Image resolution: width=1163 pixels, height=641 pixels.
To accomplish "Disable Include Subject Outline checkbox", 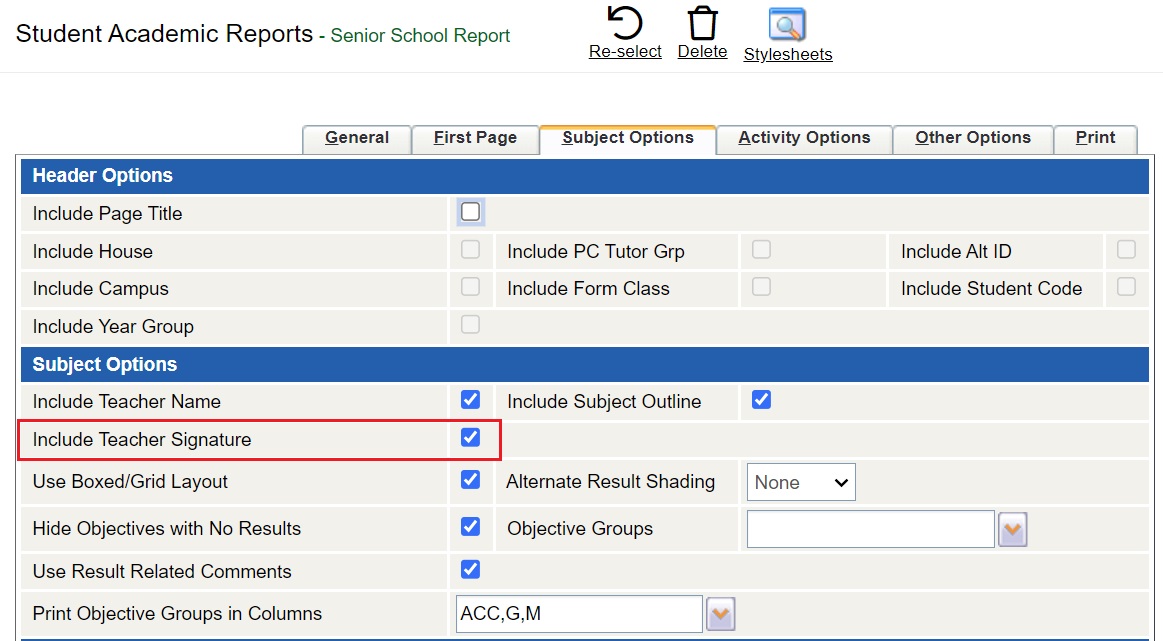I will point(761,400).
